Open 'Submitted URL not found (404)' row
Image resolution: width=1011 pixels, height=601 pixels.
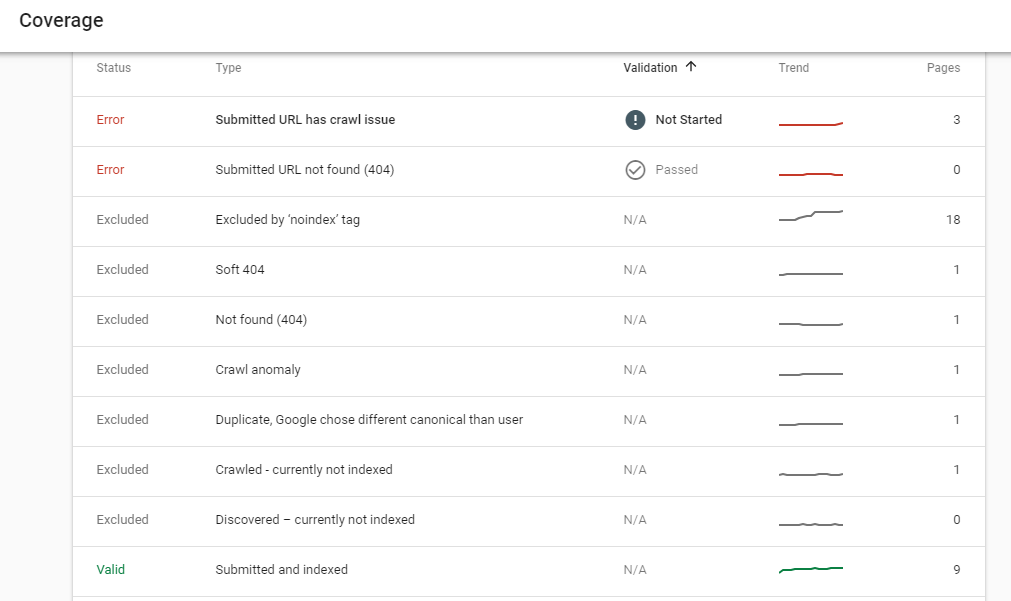305,170
